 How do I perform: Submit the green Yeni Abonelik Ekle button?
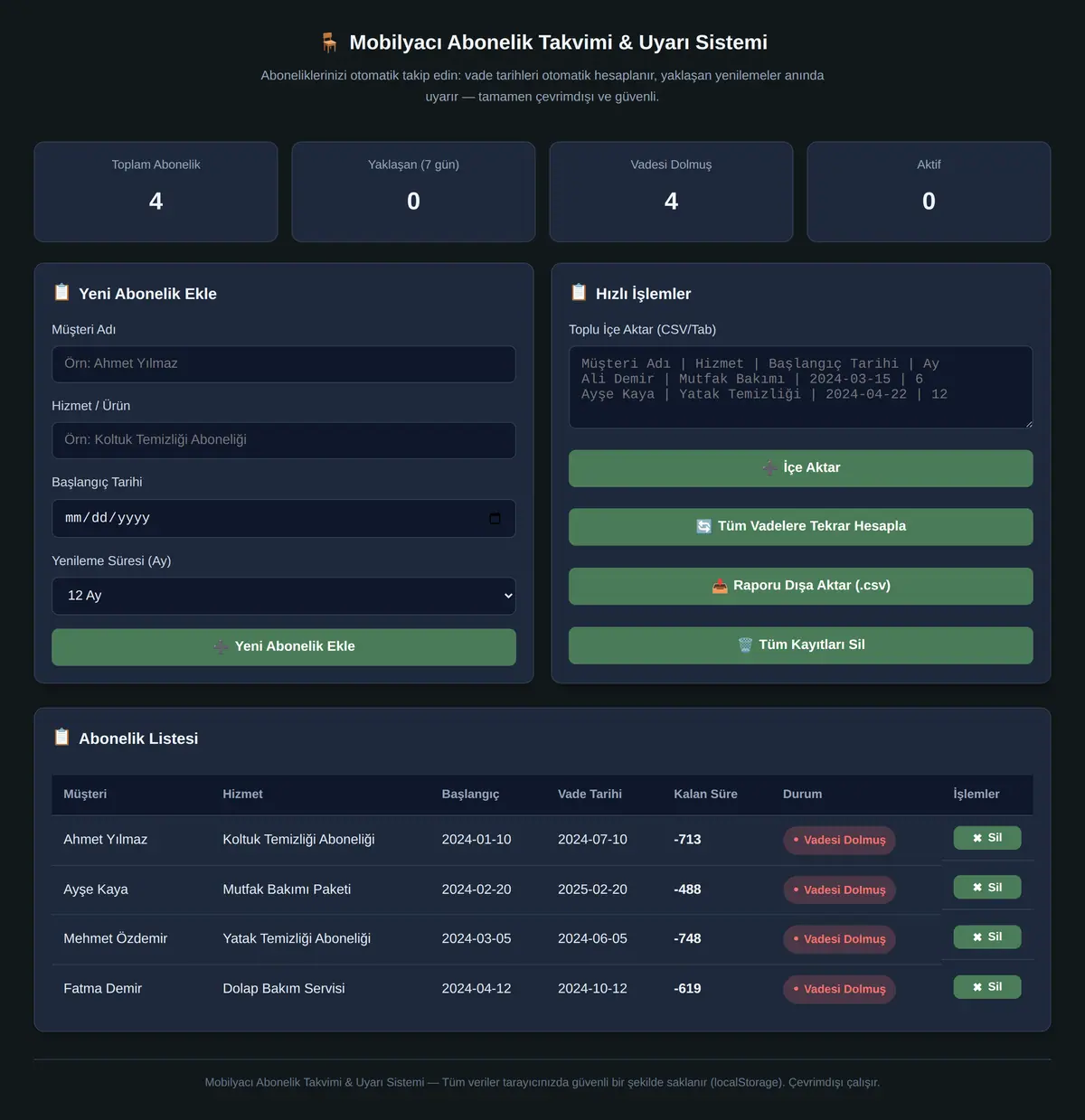[x=284, y=647]
